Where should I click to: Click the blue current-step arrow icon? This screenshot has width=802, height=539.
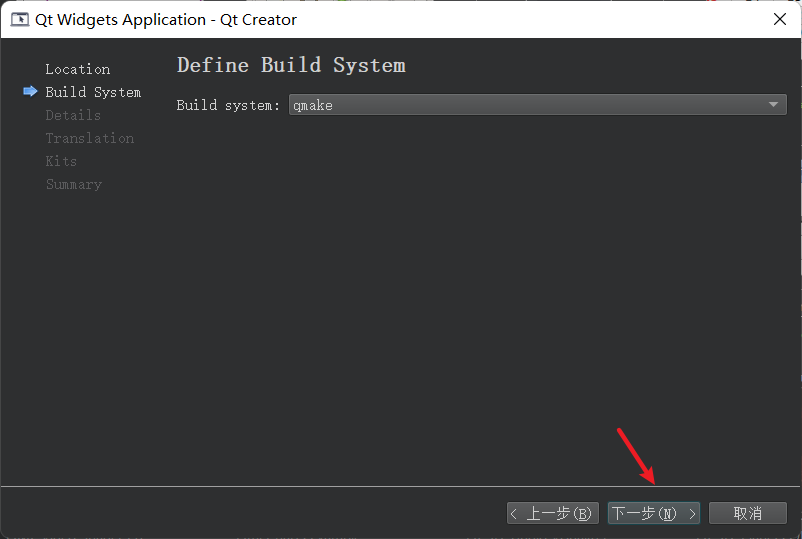[x=30, y=92]
